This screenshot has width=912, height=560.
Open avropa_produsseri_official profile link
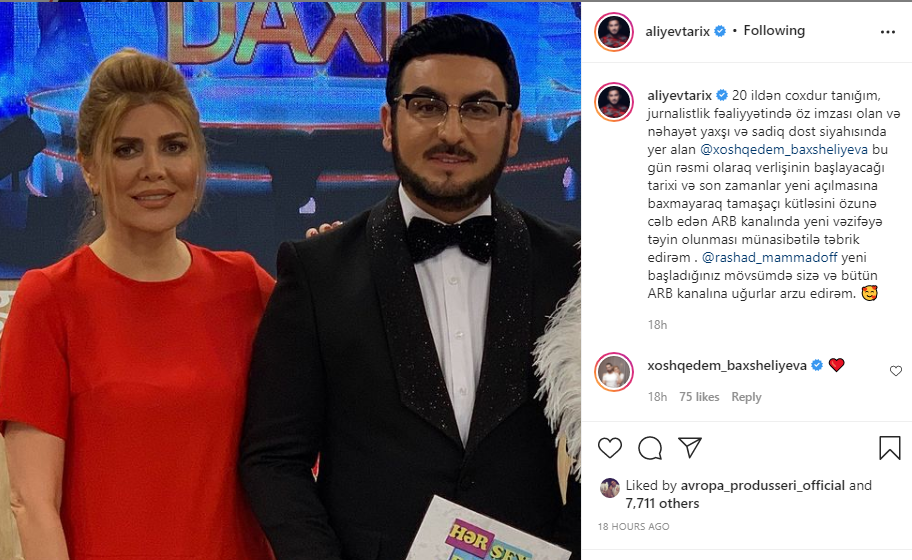(763, 485)
